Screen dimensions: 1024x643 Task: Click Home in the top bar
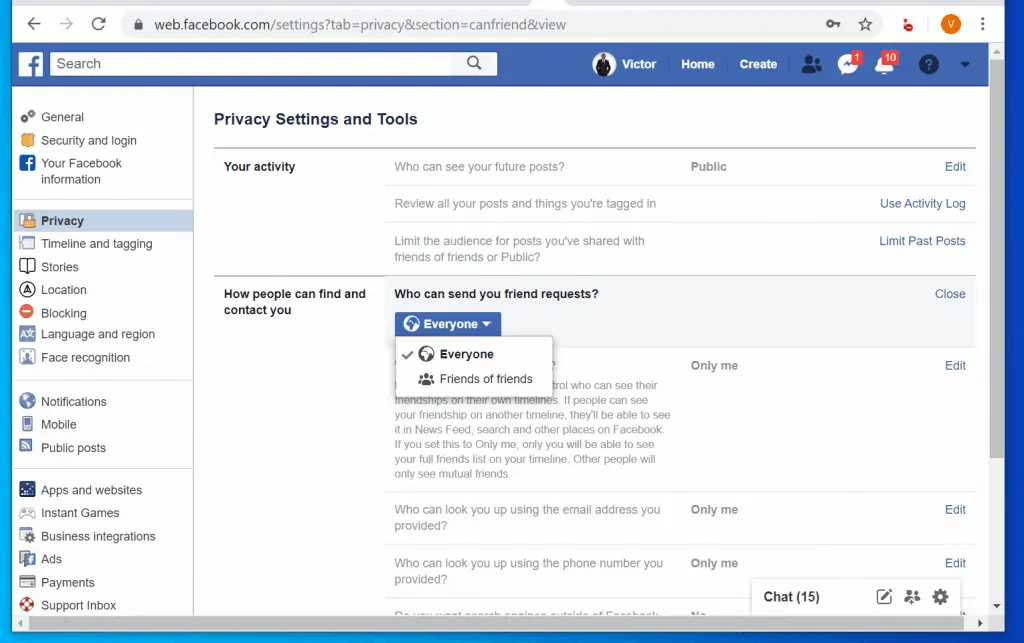(x=697, y=64)
